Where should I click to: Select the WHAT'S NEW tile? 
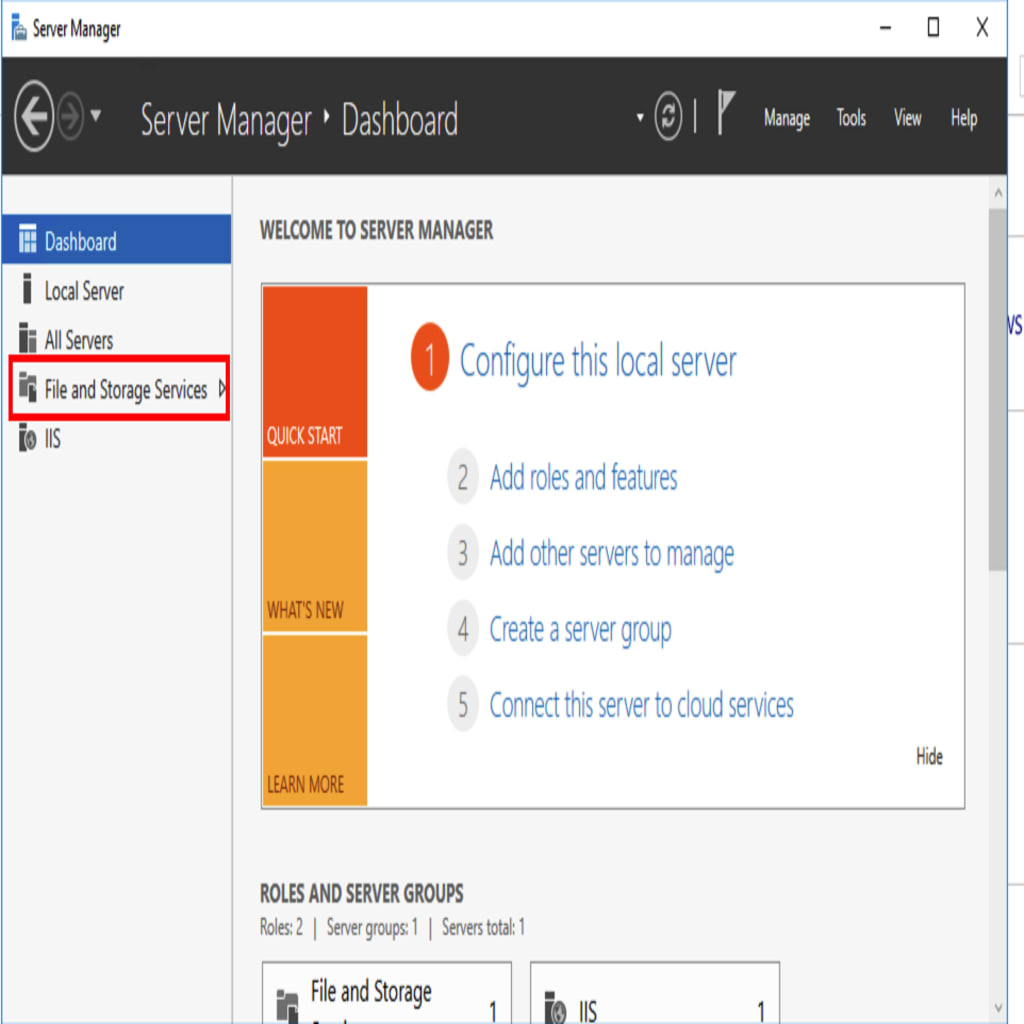coord(315,546)
